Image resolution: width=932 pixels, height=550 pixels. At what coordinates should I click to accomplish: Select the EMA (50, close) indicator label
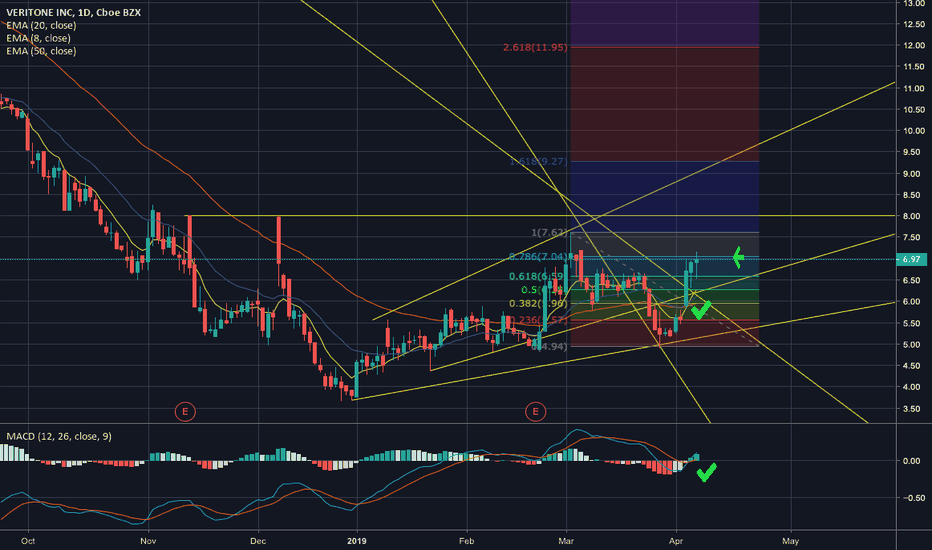41,51
